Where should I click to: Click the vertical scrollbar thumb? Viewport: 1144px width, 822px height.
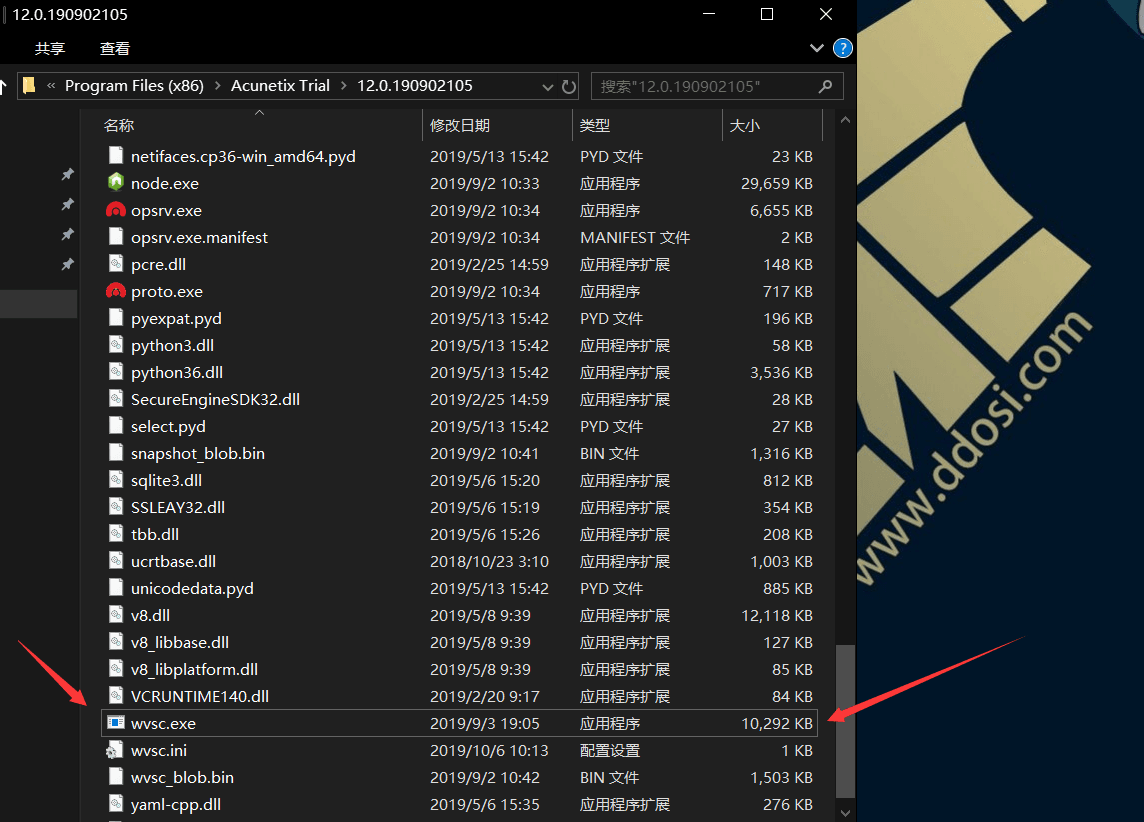pos(845,721)
